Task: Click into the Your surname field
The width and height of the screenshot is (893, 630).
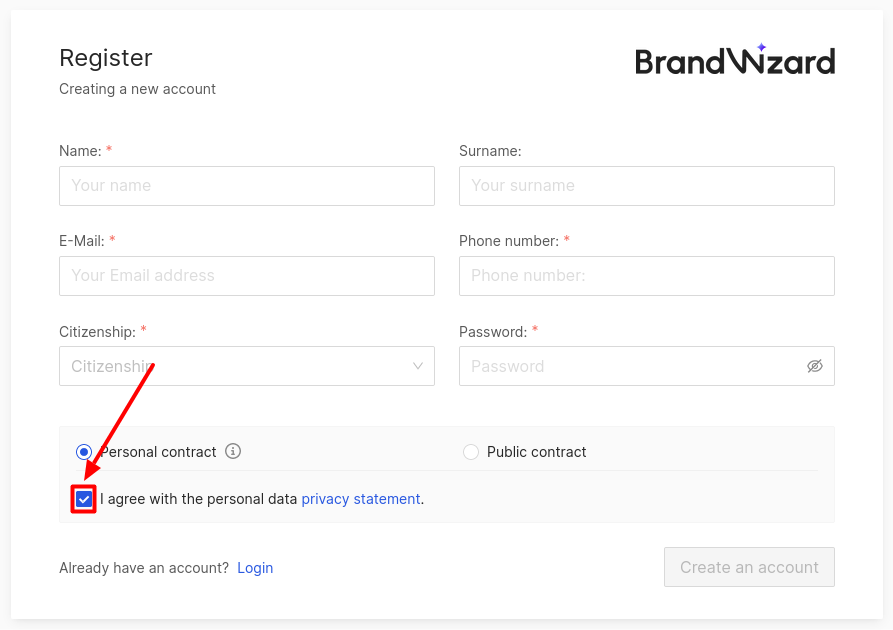Action: [646, 186]
